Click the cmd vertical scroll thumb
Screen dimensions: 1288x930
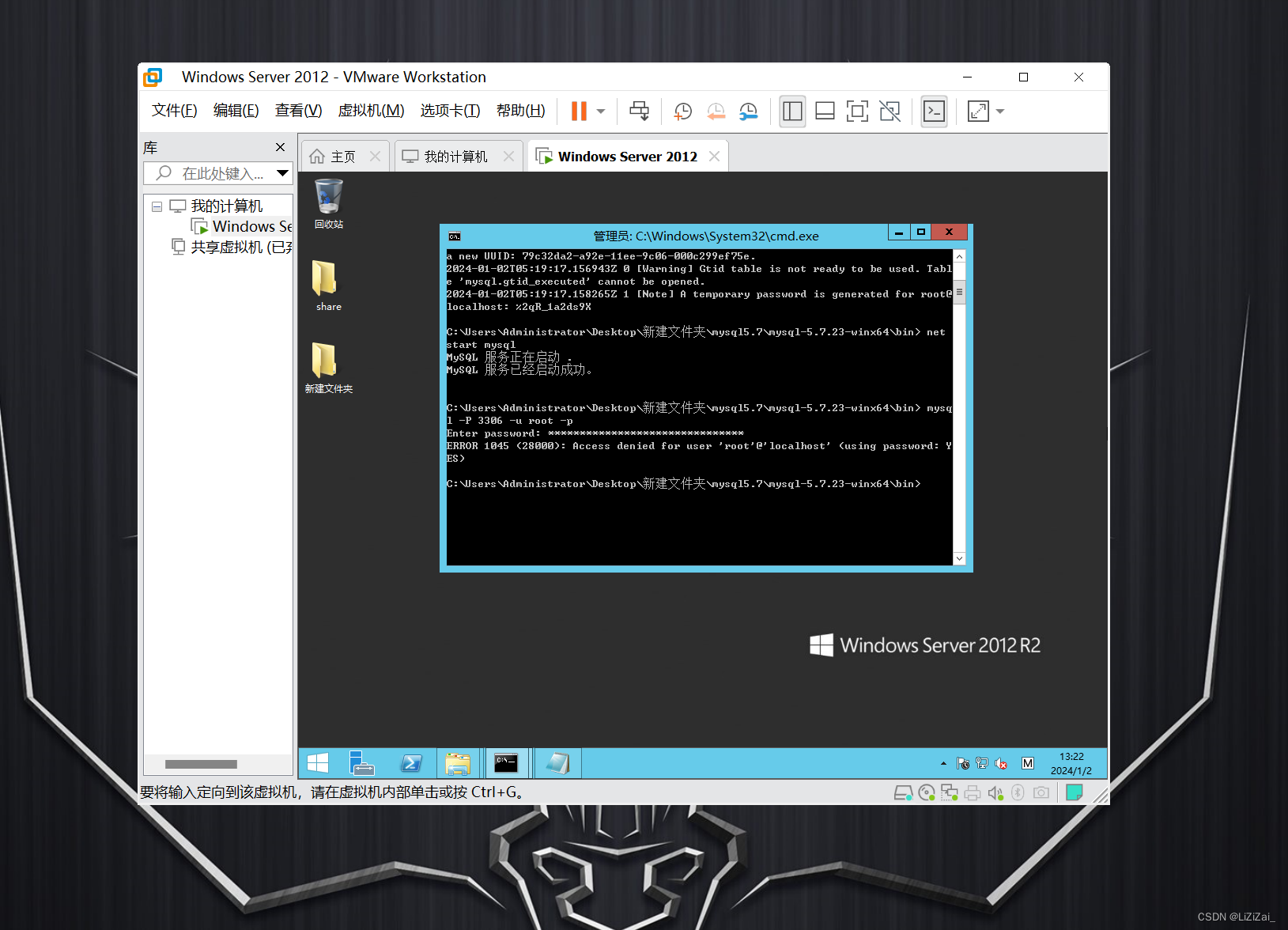point(959,292)
